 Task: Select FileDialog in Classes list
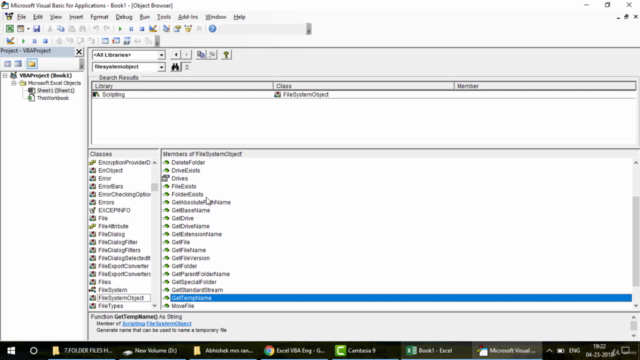[111, 234]
